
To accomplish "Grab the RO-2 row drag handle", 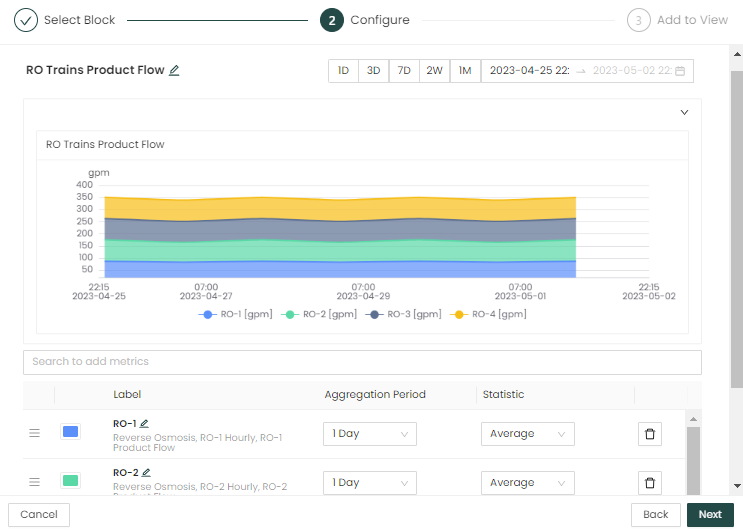I will (34, 482).
